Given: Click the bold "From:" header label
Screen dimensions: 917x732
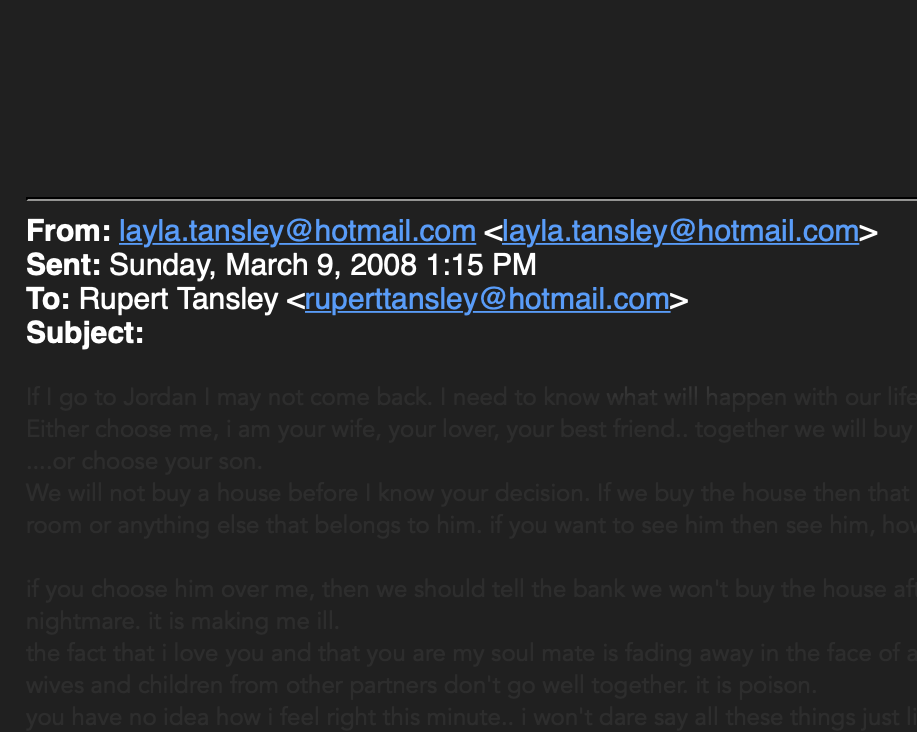Looking at the screenshot, I should [68, 232].
